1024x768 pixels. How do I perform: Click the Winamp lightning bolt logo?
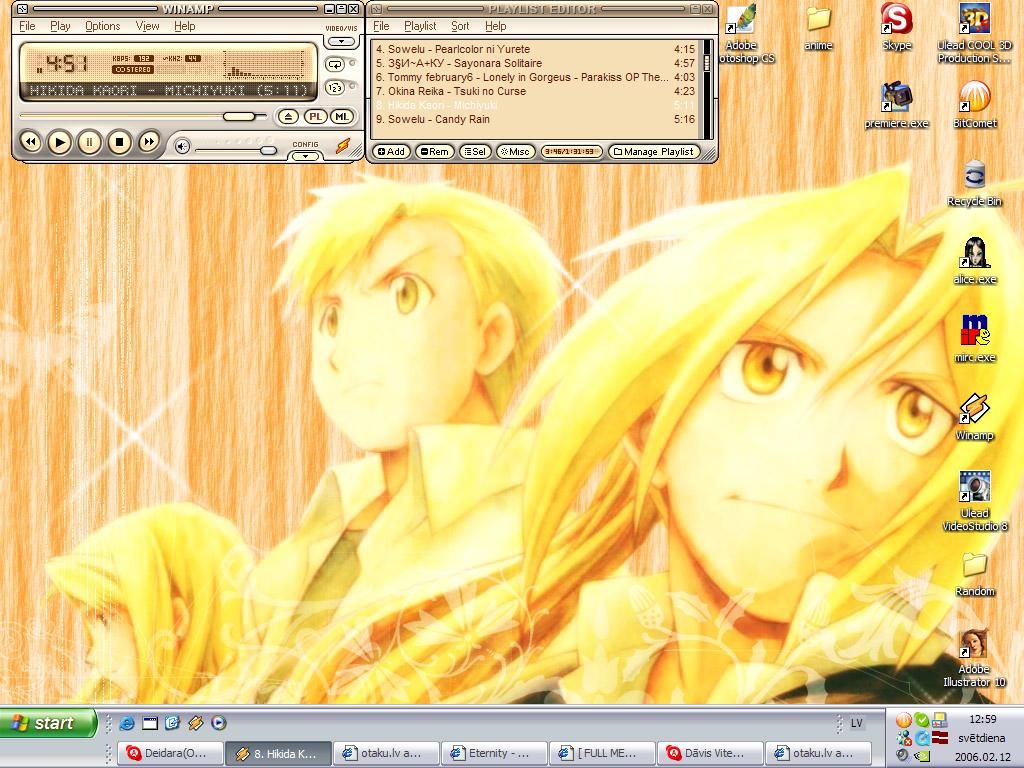click(x=343, y=146)
